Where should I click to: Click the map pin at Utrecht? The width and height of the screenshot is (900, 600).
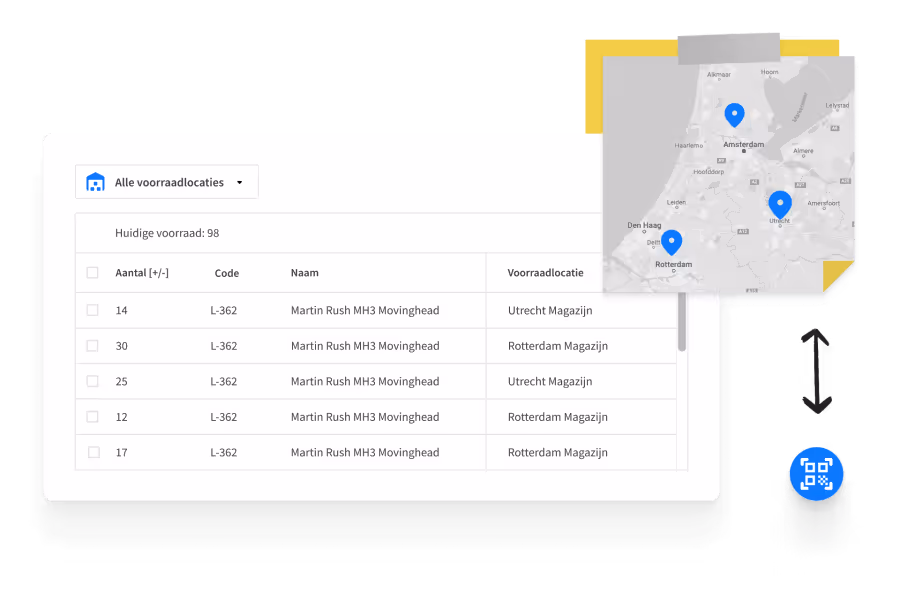coord(780,204)
